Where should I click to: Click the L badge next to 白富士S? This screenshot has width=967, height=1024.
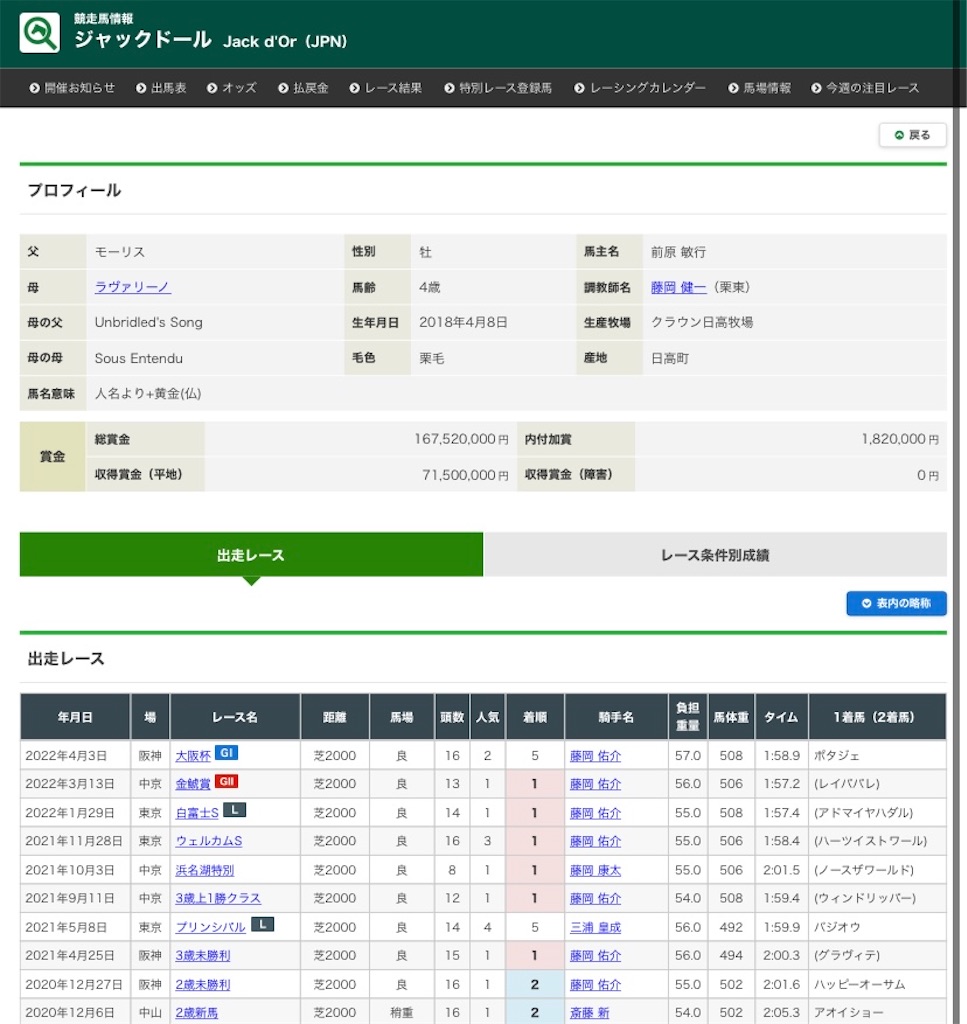click(x=234, y=810)
